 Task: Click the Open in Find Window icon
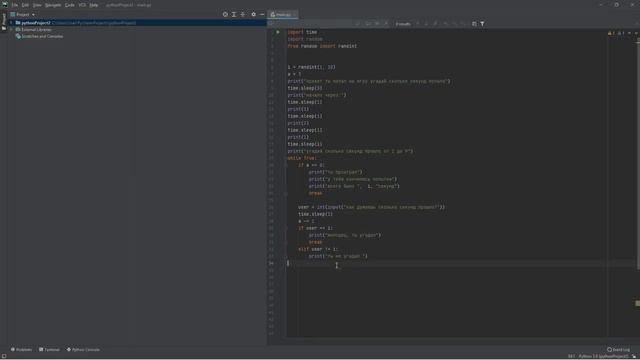tap(474, 24)
